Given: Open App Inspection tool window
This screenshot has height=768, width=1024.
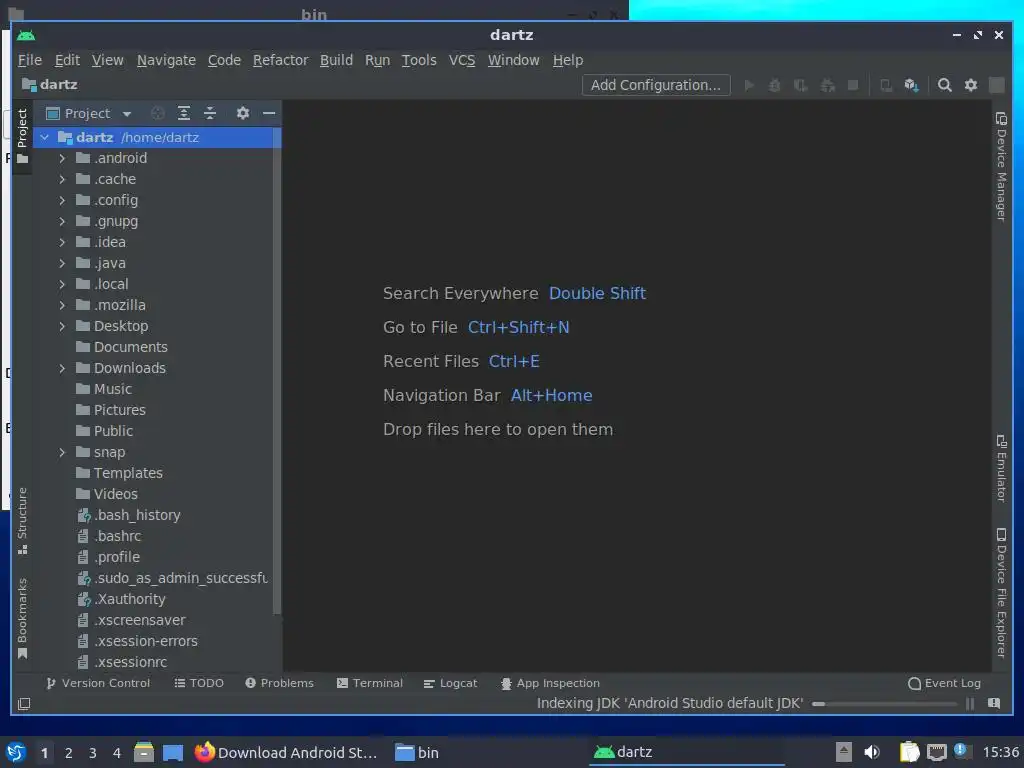Looking at the screenshot, I should coord(550,683).
